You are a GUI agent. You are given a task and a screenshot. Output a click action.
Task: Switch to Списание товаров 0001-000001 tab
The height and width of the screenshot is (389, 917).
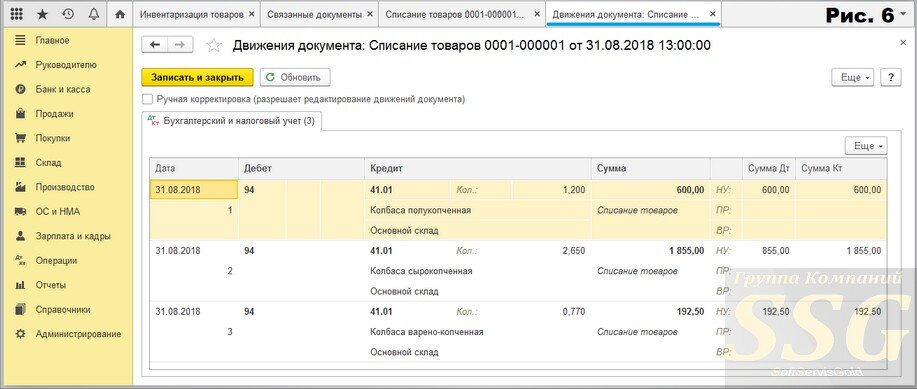click(456, 14)
